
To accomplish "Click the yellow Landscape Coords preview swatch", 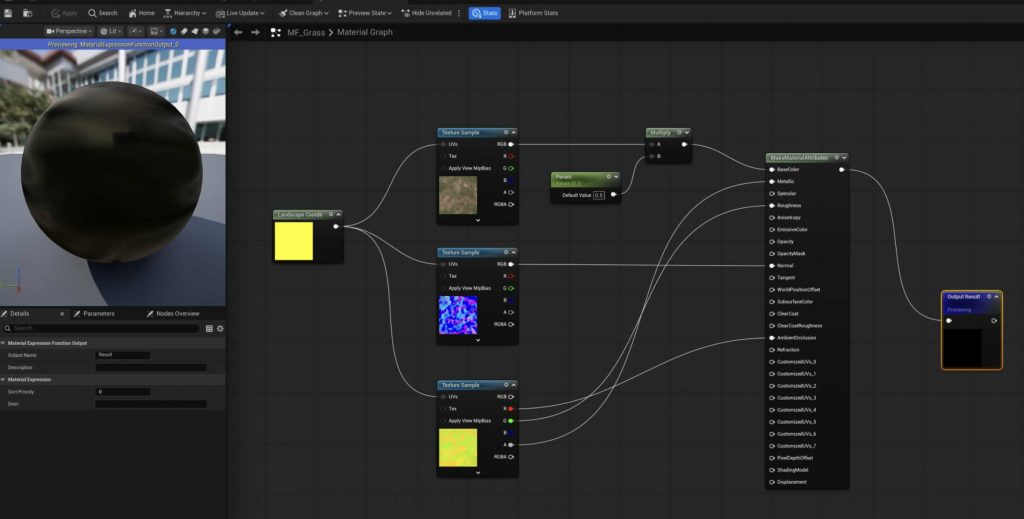I will tap(293, 241).
